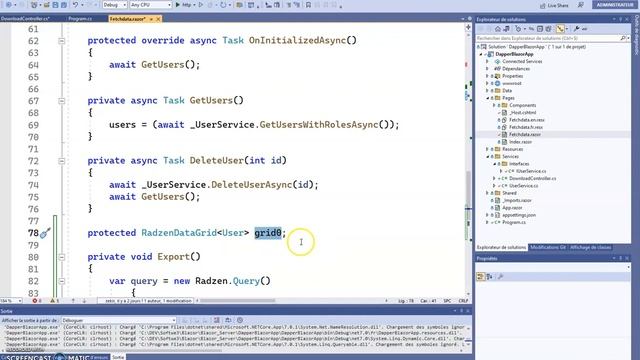The image size is (640, 360).
Task: Select the App.razor file node
Action: coord(512,208)
